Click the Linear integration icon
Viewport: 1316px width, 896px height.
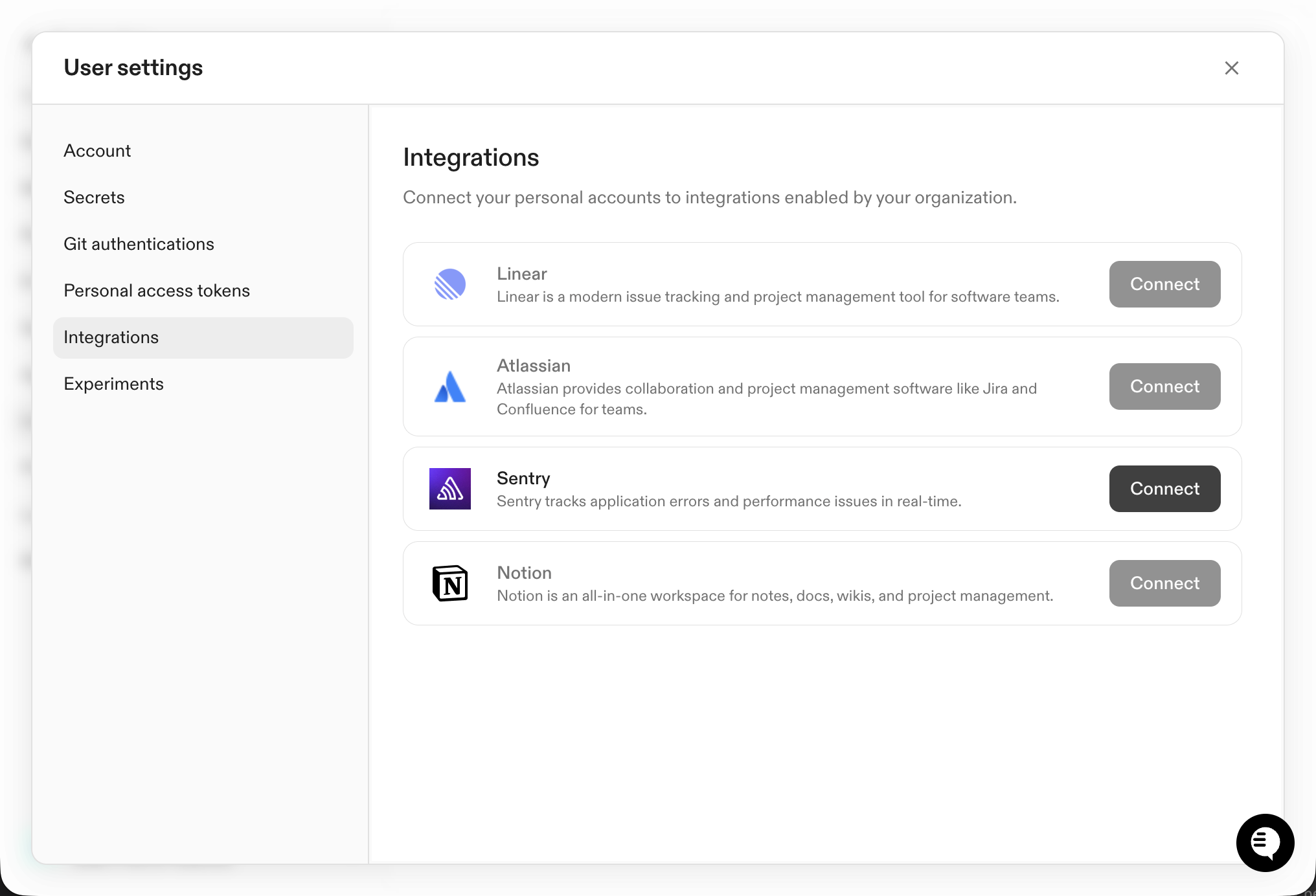pos(450,284)
